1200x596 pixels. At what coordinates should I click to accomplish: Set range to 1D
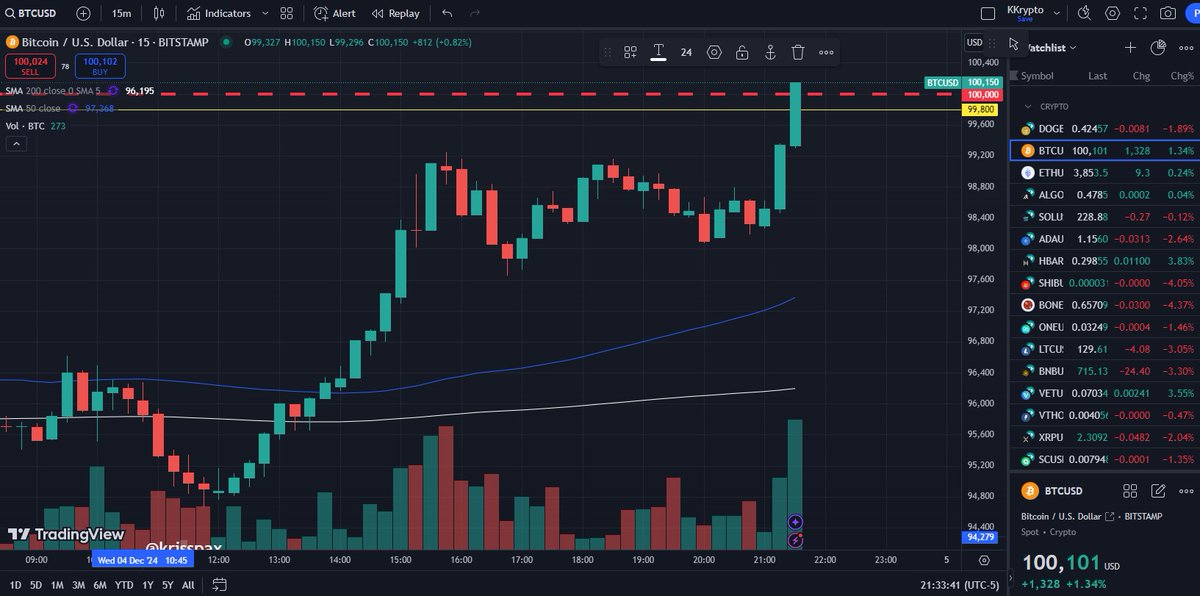(15, 584)
